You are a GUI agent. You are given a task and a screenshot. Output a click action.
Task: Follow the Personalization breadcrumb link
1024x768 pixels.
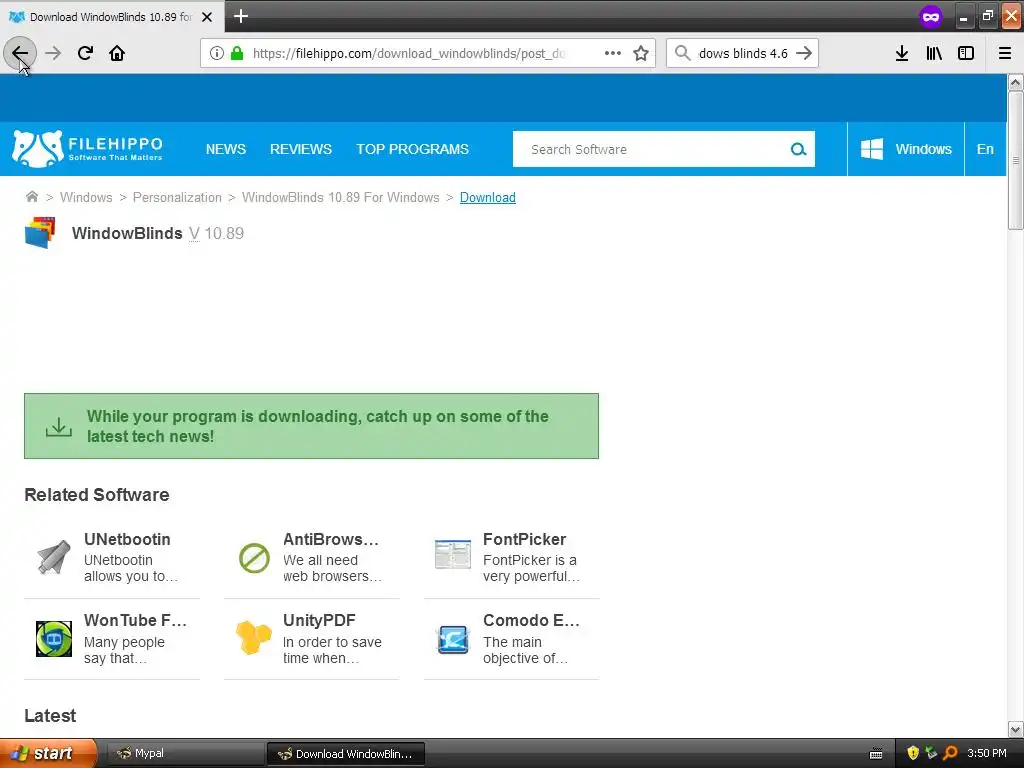pos(177,197)
